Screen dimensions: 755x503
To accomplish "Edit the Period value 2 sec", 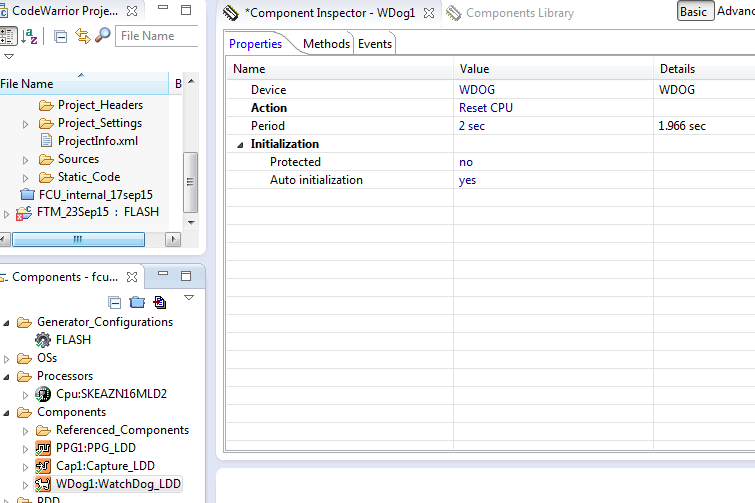I will tap(472, 126).
